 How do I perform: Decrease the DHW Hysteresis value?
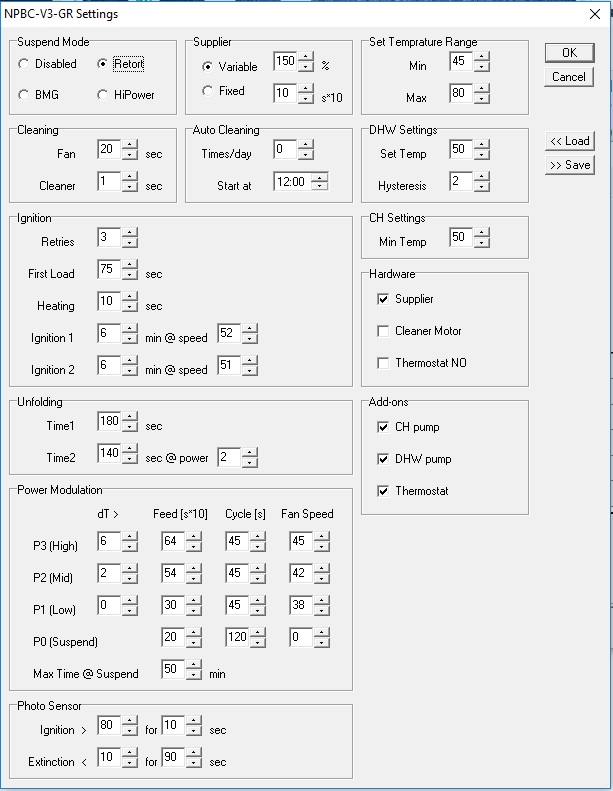pyautogui.click(x=482, y=186)
